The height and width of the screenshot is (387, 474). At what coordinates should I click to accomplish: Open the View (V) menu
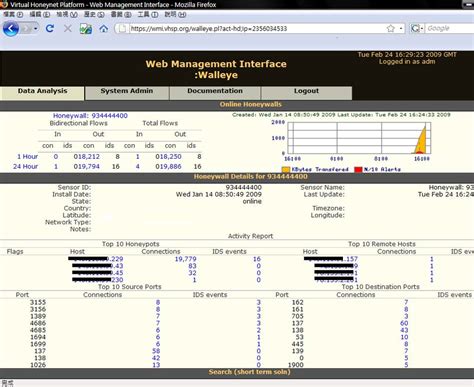(x=67, y=15)
